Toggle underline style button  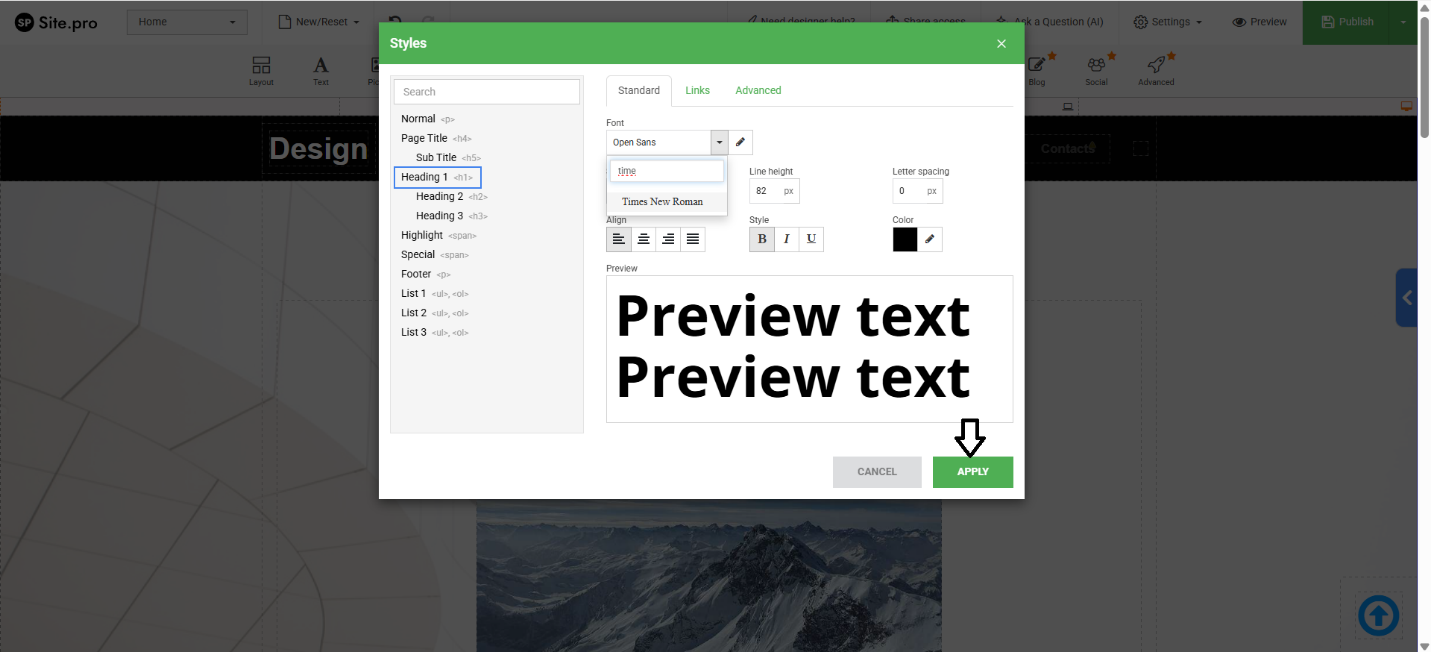(811, 239)
